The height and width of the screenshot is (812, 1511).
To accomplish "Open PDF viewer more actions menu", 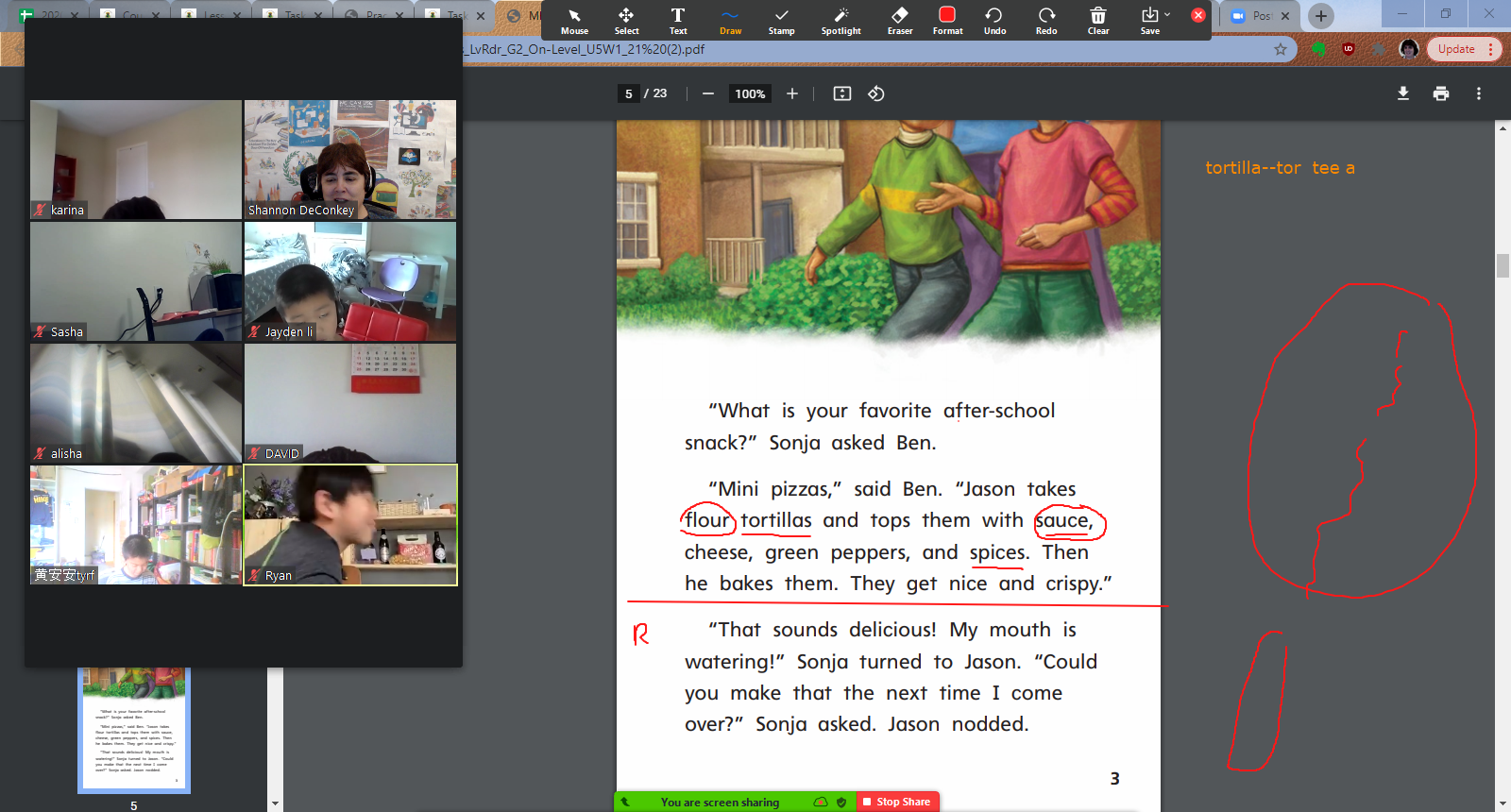I will (1479, 93).
